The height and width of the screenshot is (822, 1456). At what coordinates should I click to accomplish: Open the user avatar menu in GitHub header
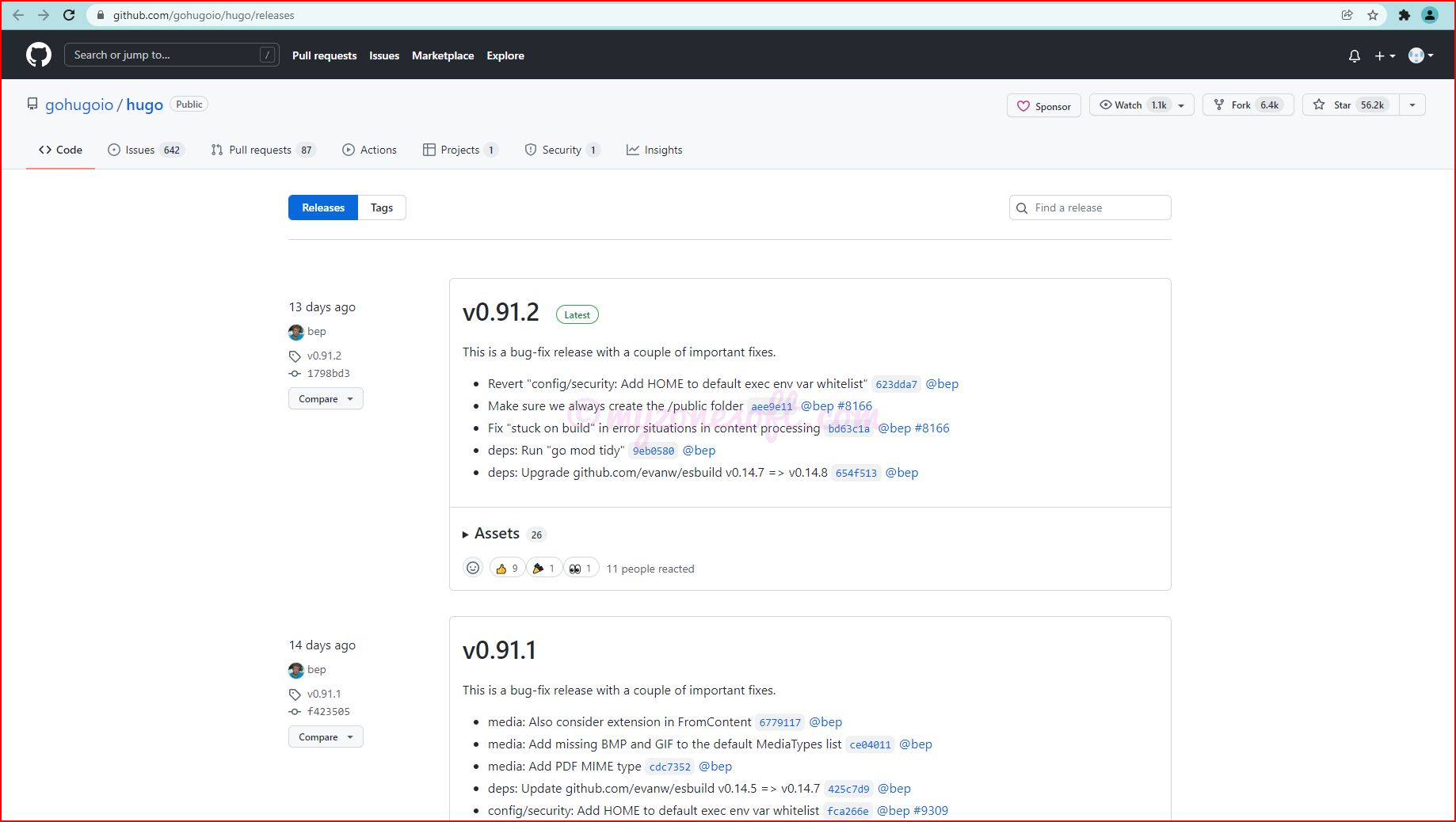[1421, 55]
